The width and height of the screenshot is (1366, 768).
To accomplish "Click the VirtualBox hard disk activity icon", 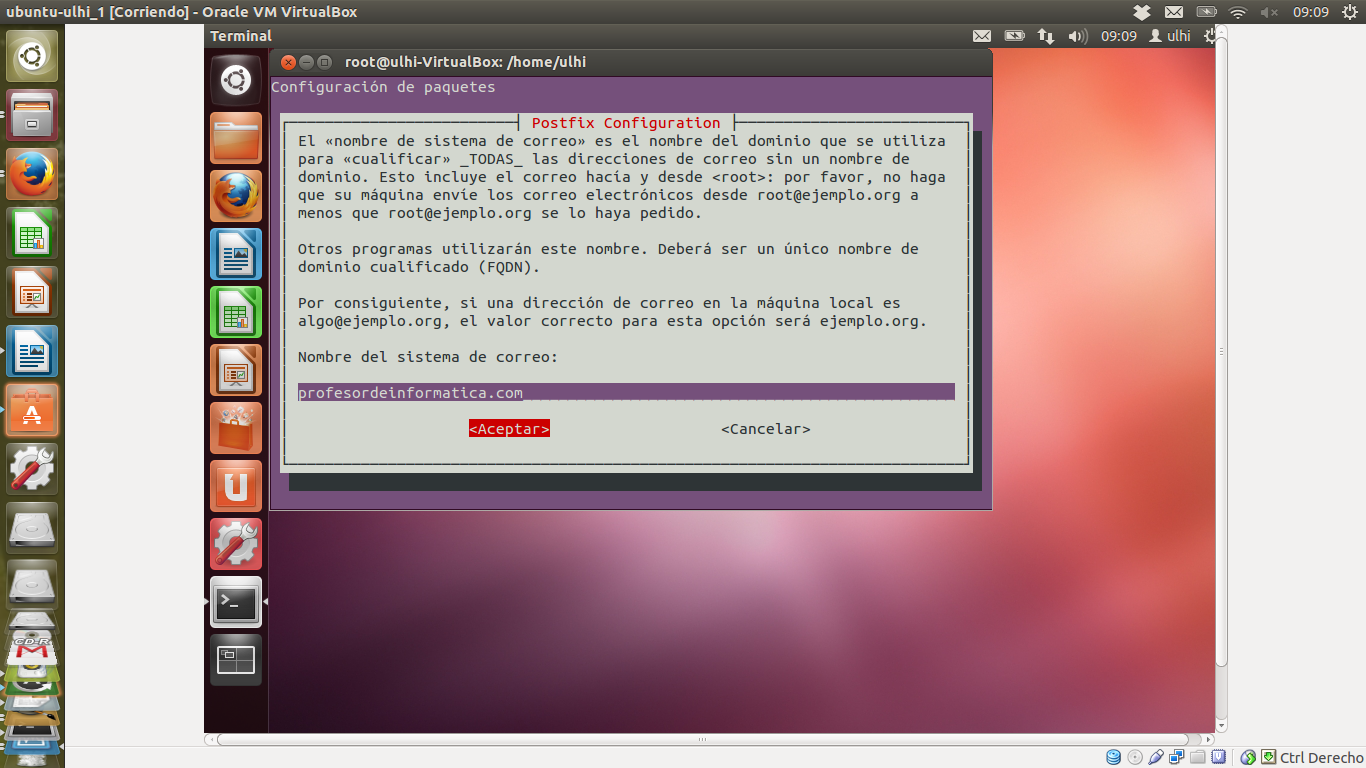I will click(1114, 757).
